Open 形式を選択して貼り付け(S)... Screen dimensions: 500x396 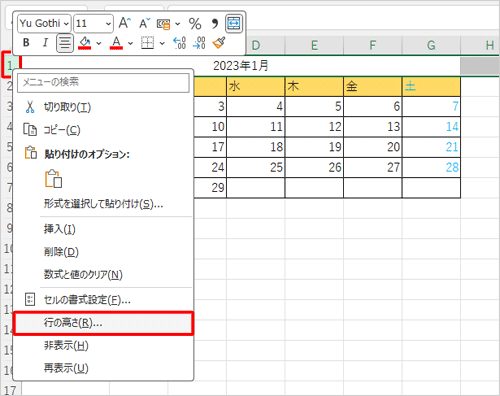(103, 204)
